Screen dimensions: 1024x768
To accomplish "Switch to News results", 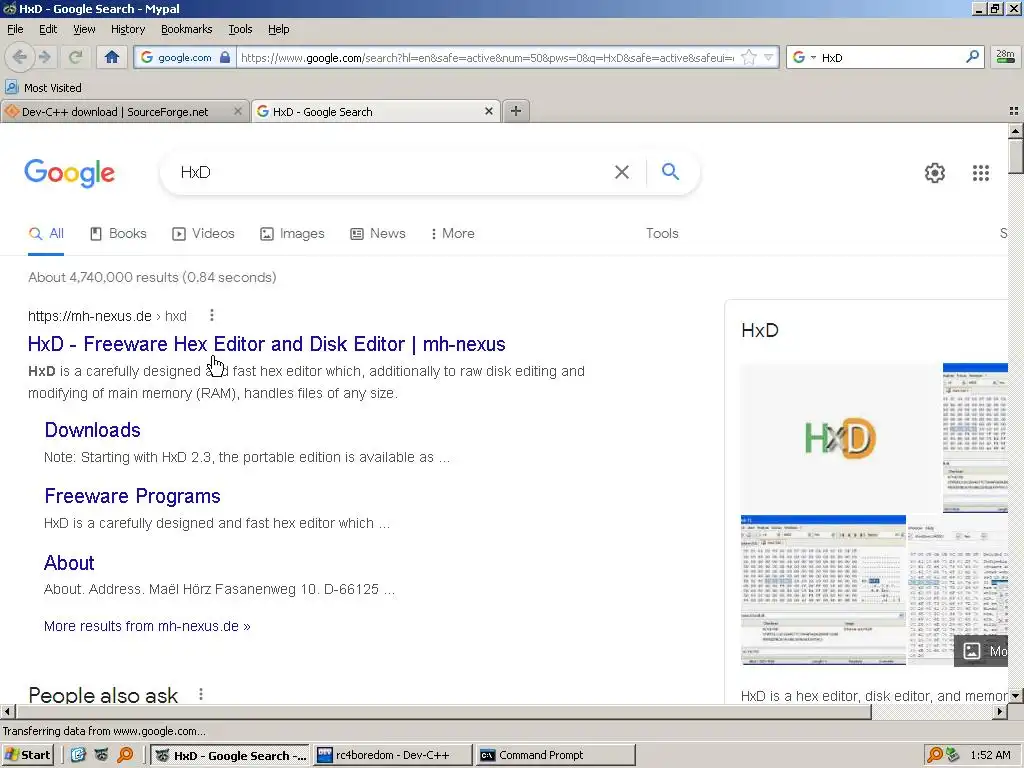I will [x=377, y=234].
